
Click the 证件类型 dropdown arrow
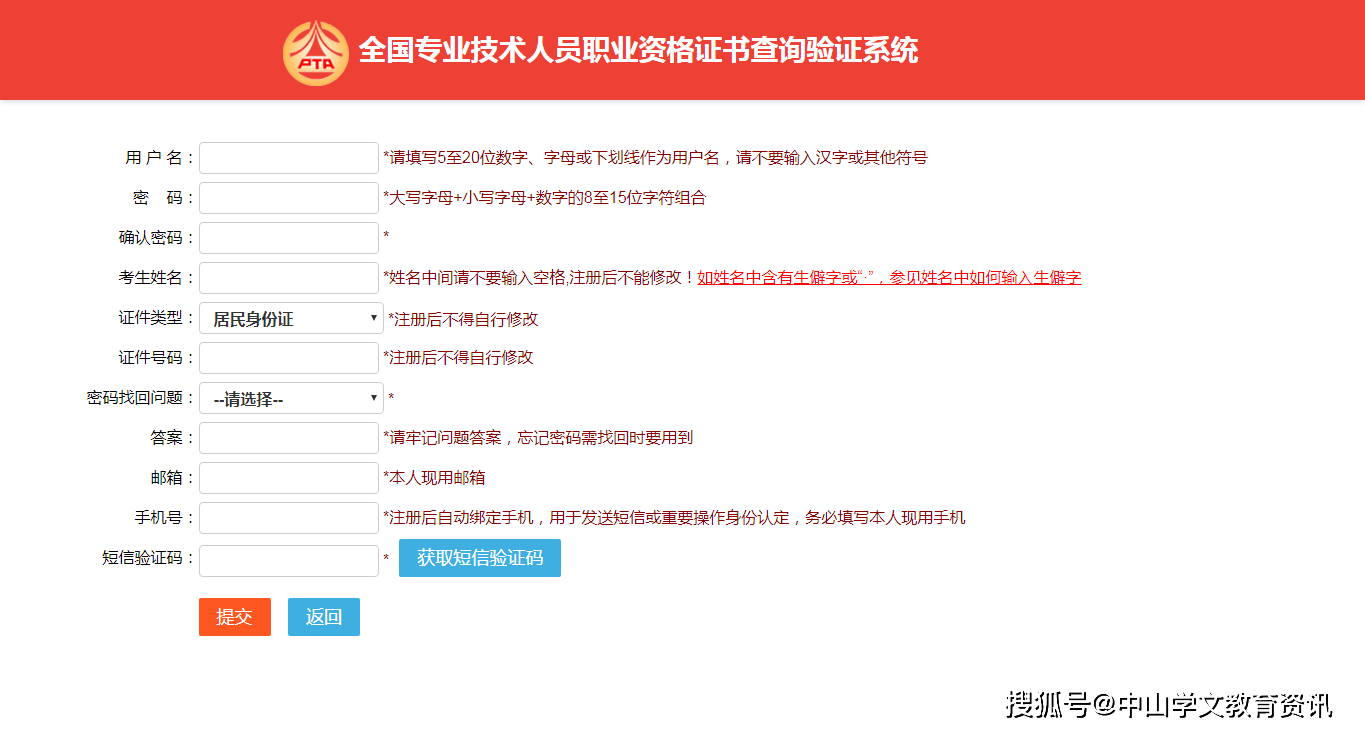point(374,318)
